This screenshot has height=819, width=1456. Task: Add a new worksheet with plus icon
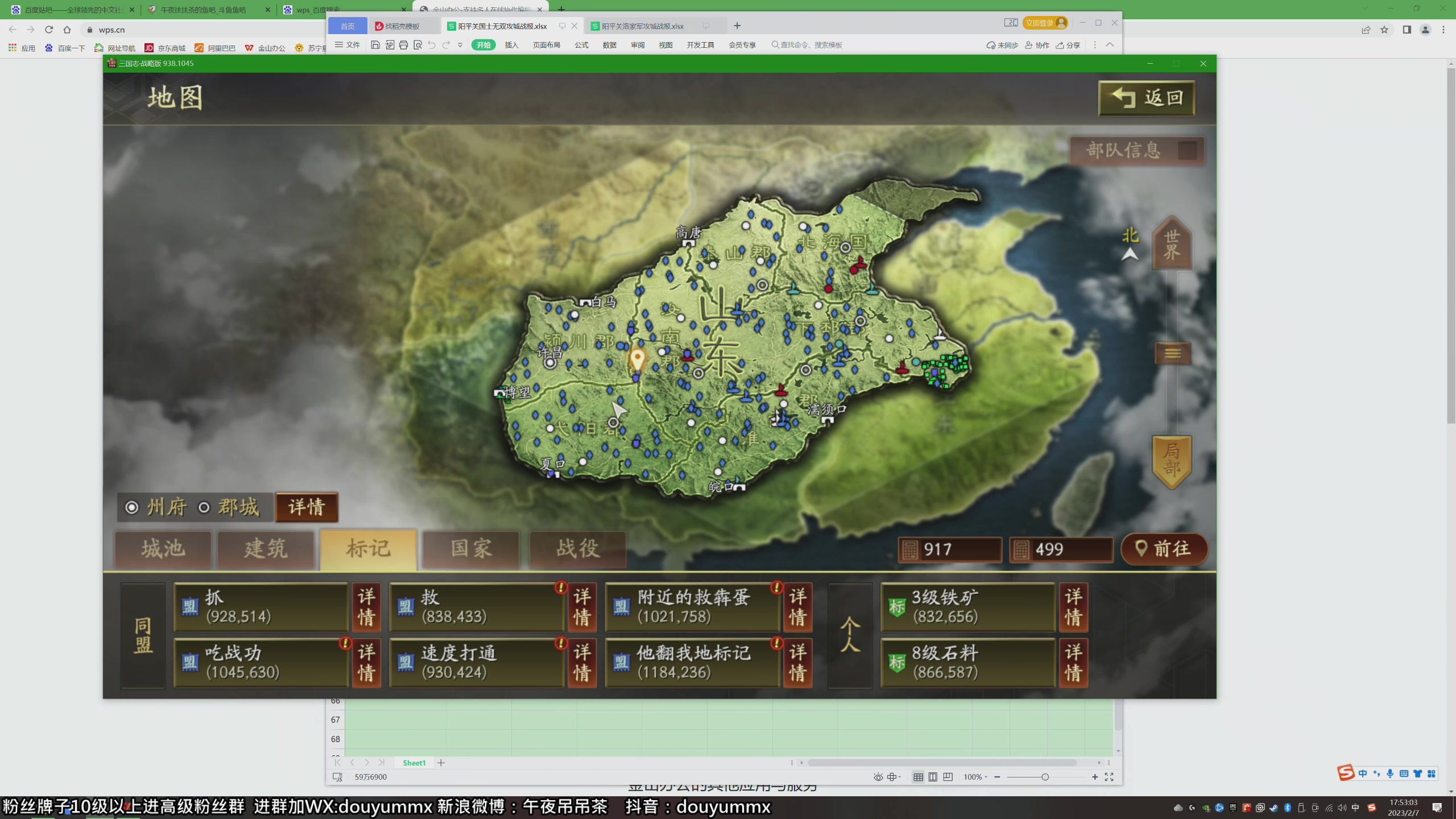[441, 763]
